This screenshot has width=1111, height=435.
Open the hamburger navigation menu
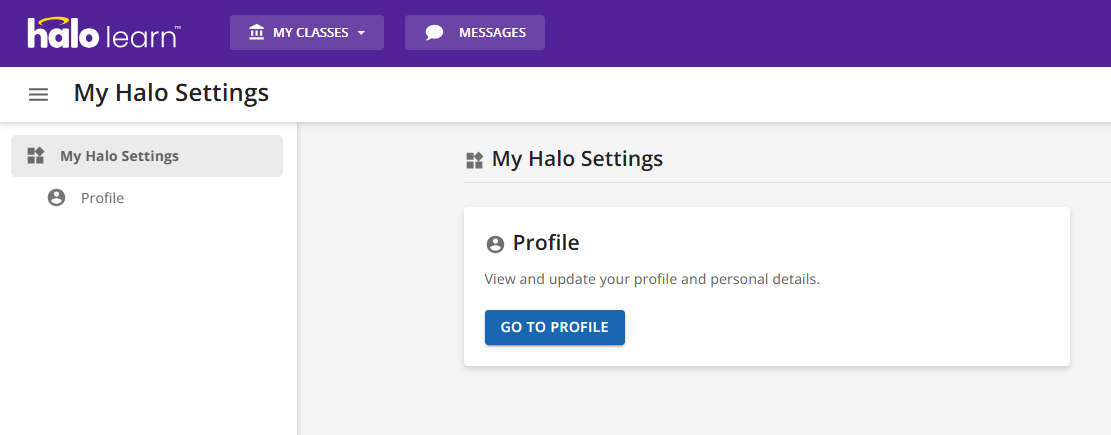pos(38,94)
